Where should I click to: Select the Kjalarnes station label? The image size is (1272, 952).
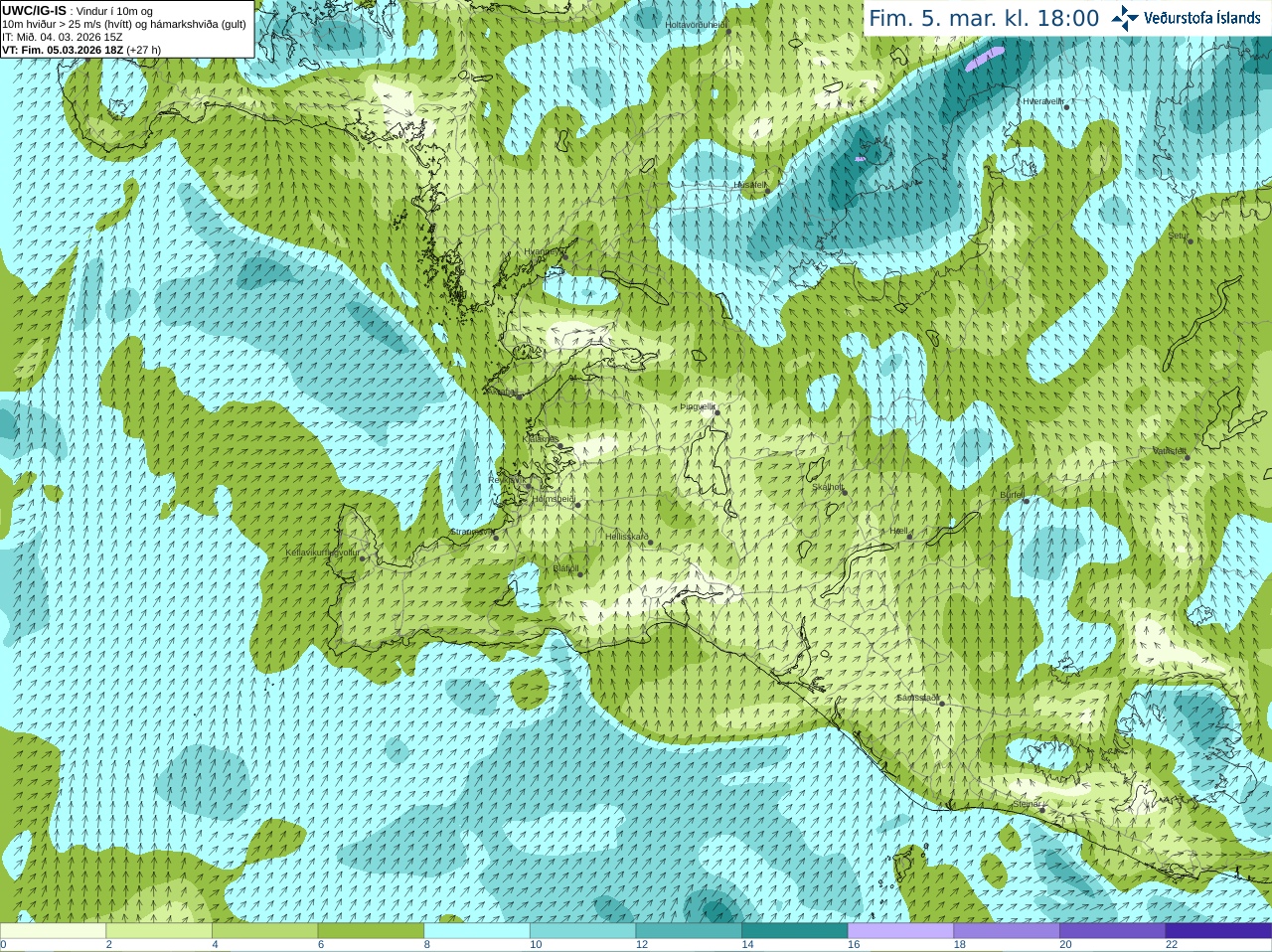pyautogui.click(x=541, y=438)
